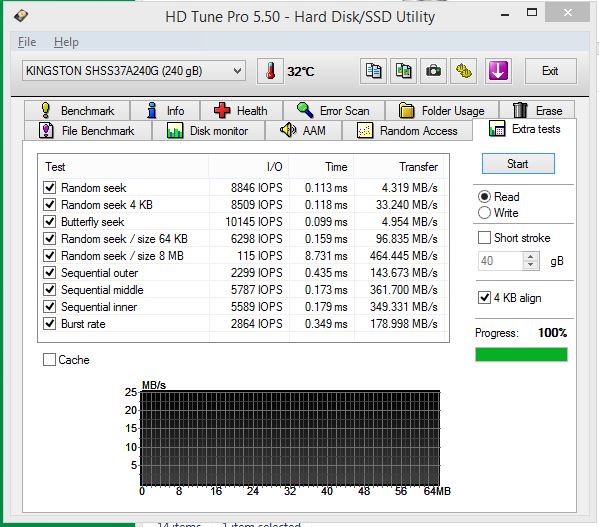
Task: Switch to Random Access tab
Action: (x=407, y=131)
